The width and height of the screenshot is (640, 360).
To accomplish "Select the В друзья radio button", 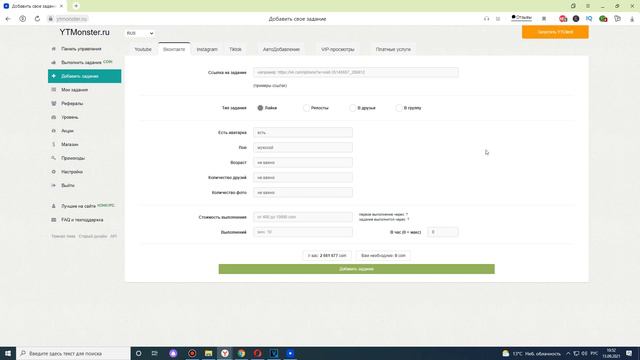I will point(353,108).
